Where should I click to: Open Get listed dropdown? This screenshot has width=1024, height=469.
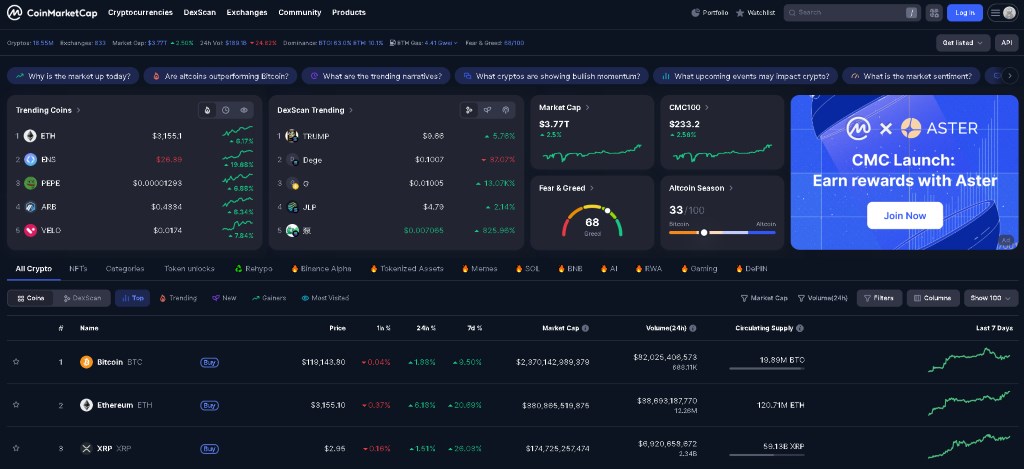coord(963,42)
